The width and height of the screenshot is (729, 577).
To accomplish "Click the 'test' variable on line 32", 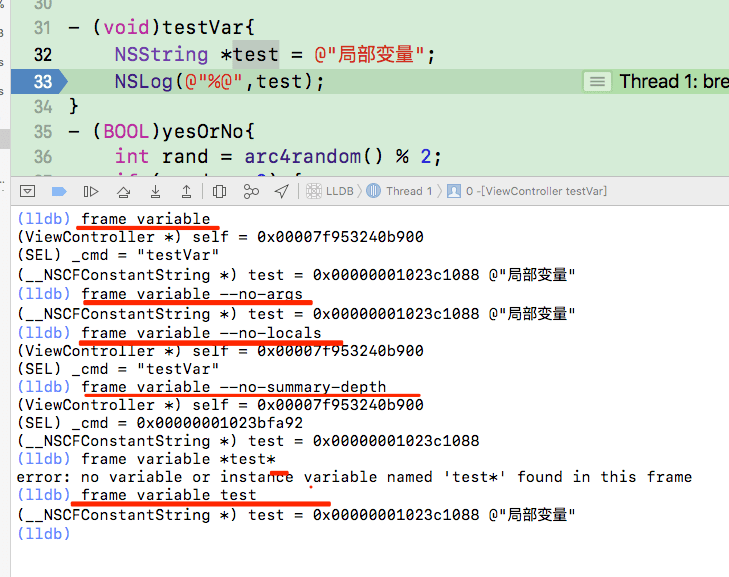I will [255, 54].
